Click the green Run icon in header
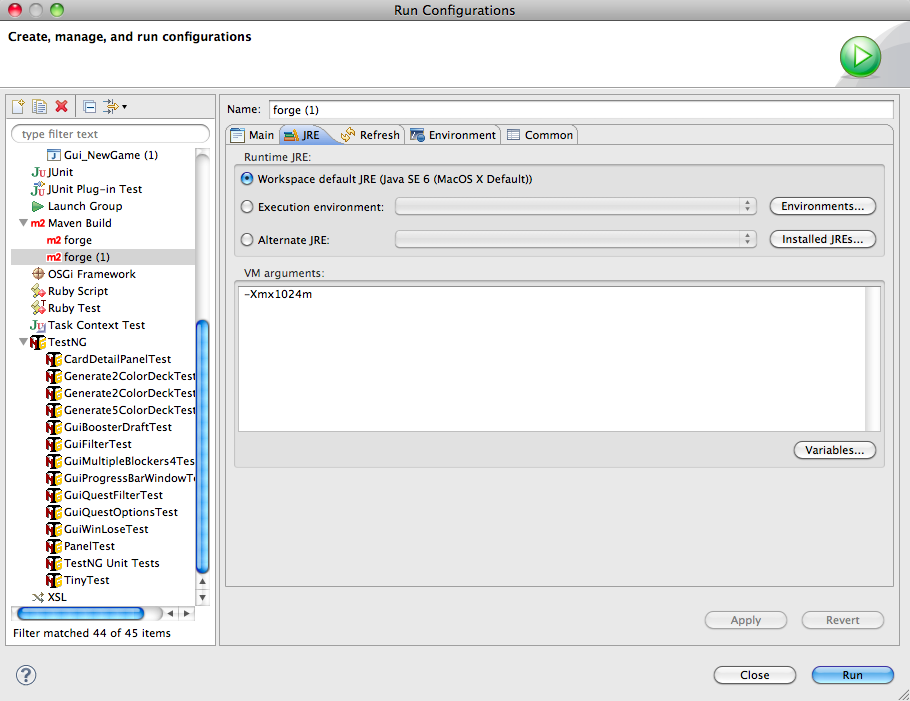This screenshot has height=701, width=910. [x=859, y=56]
